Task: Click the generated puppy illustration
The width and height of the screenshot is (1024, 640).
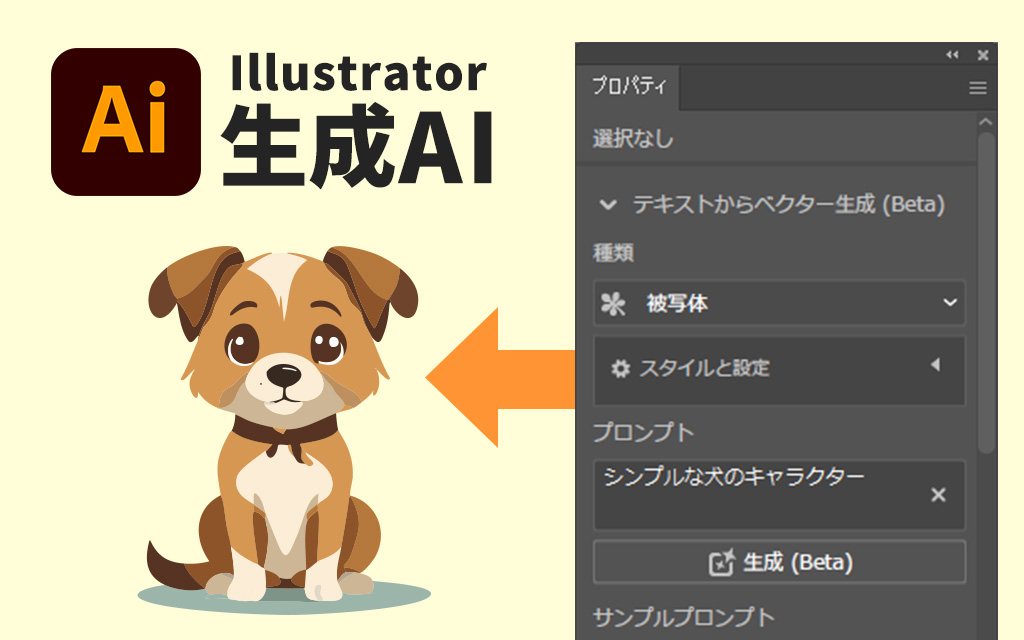Action: pyautogui.click(x=284, y=428)
